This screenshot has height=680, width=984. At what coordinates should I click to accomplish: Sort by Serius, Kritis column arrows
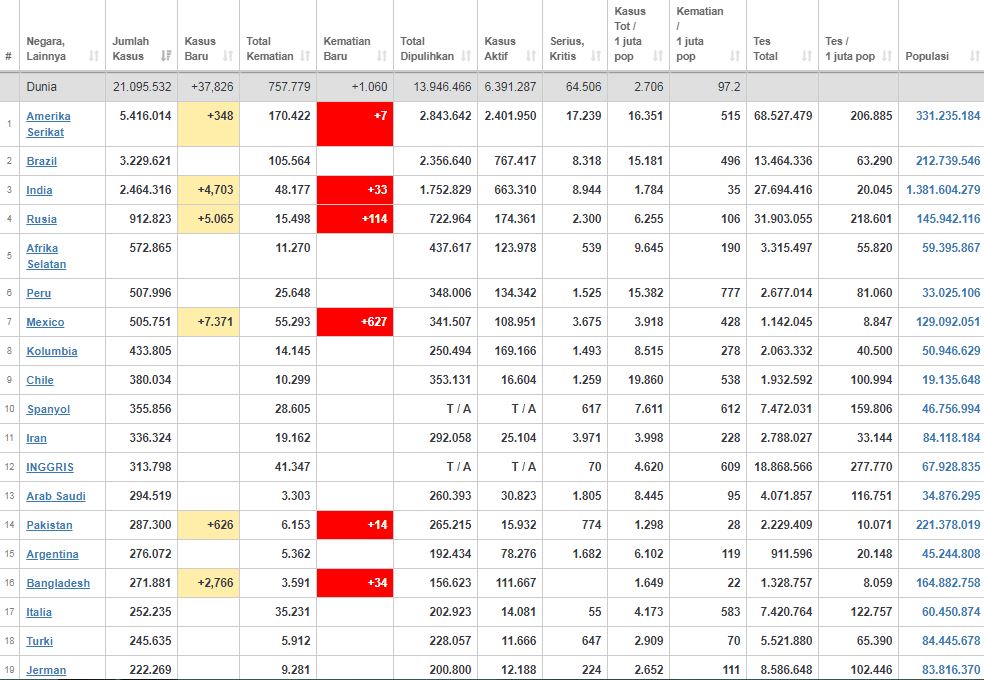click(x=596, y=56)
